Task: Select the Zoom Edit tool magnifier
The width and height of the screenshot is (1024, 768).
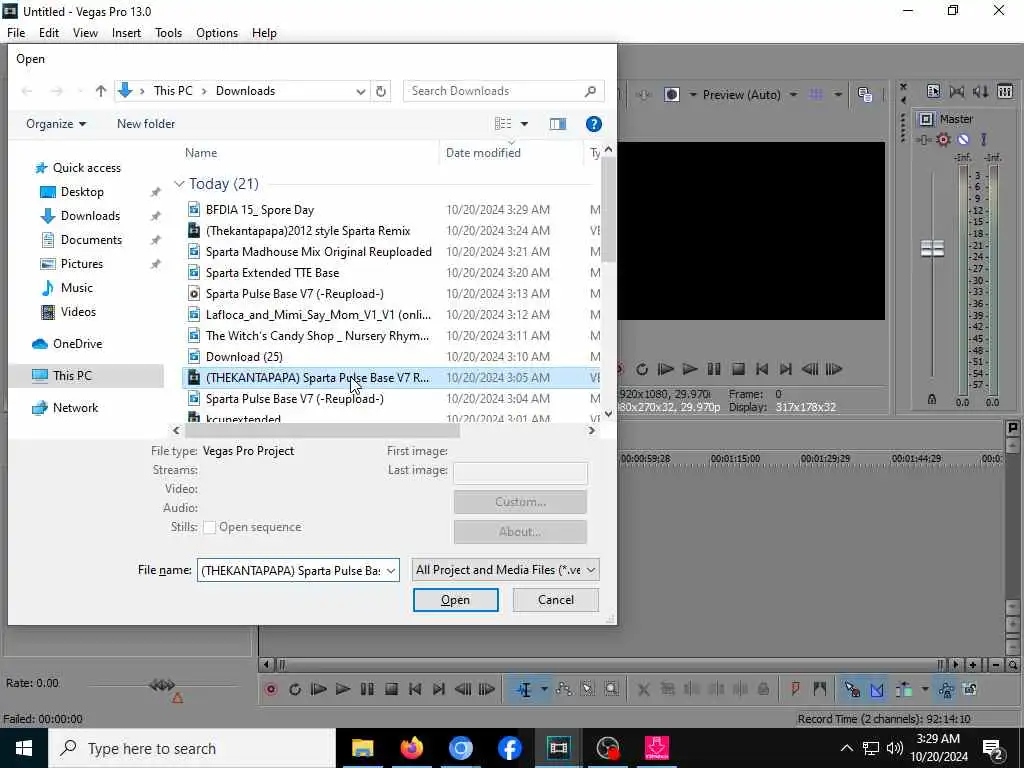Action: click(x=611, y=689)
